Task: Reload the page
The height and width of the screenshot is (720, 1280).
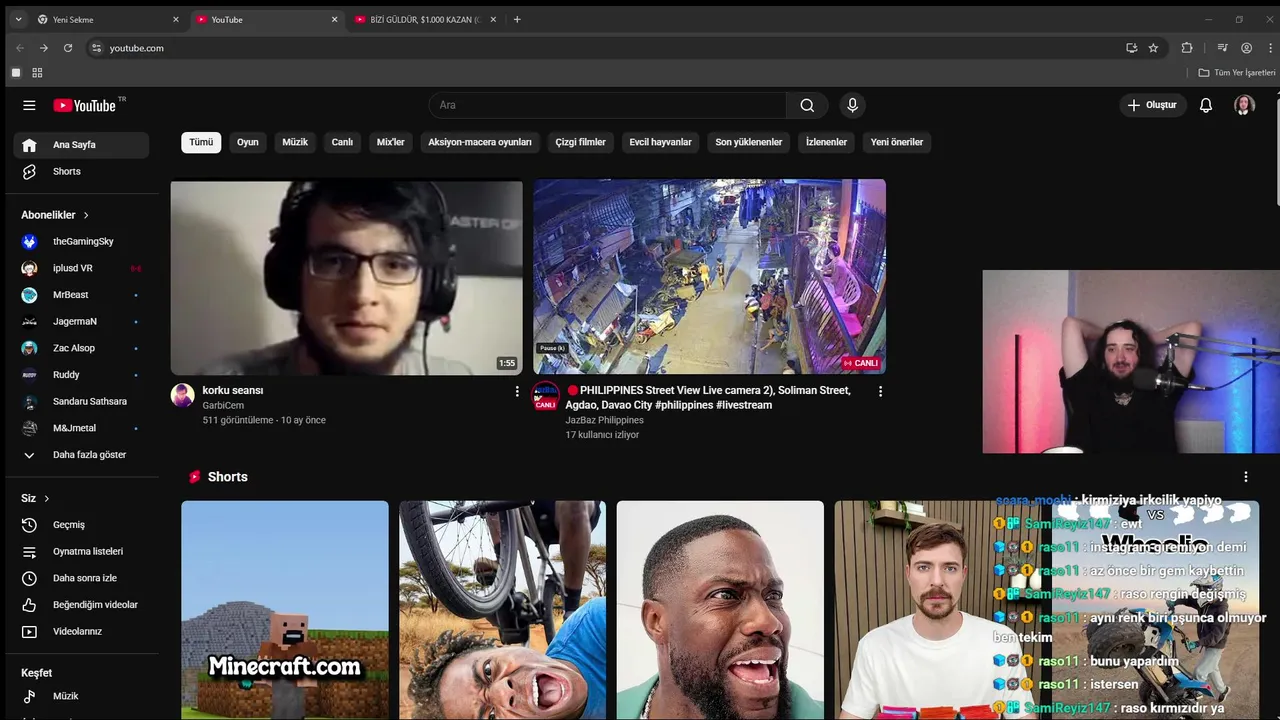Action: coord(68,48)
